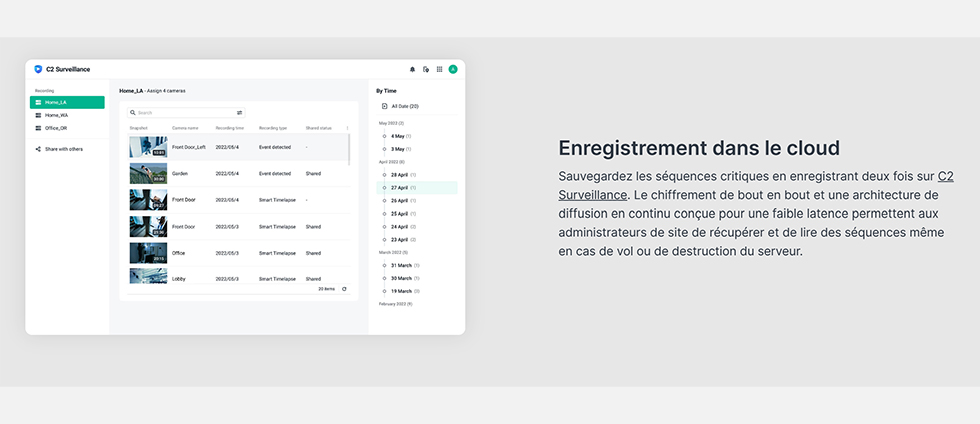Choose 31 March timeline entry
The width and height of the screenshot is (980, 424).
(400, 265)
